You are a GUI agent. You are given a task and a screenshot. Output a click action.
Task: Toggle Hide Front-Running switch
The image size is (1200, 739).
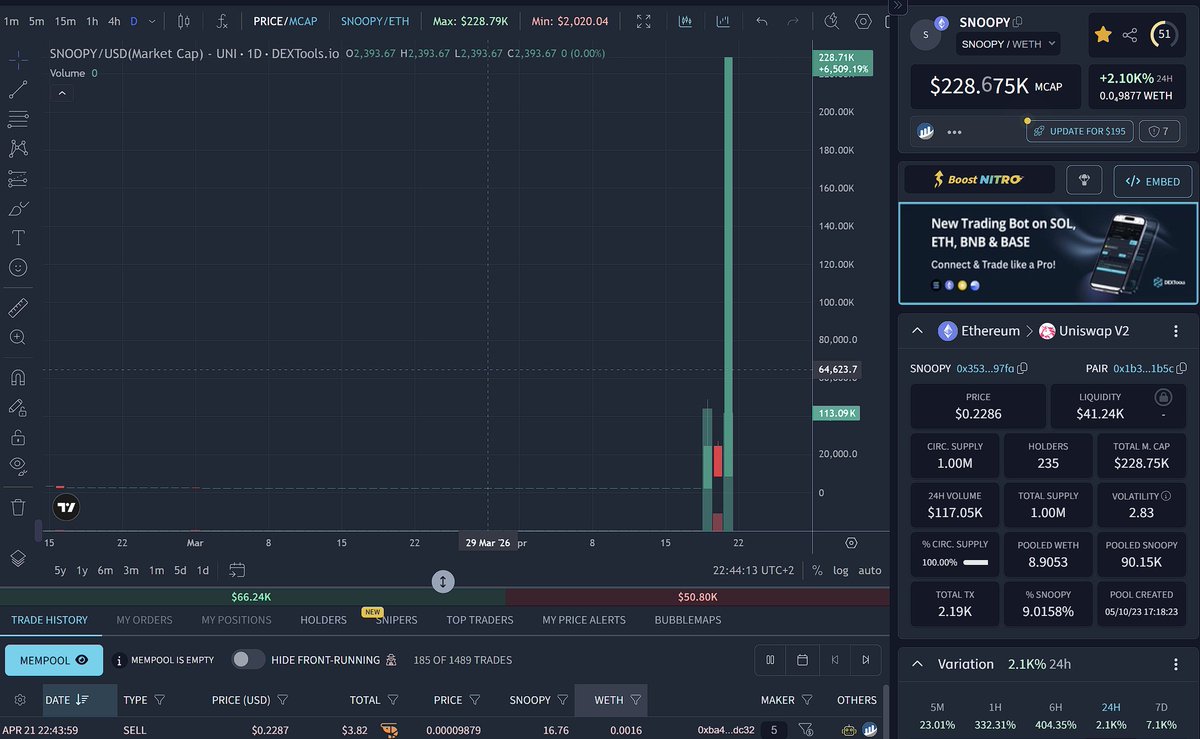pos(248,660)
